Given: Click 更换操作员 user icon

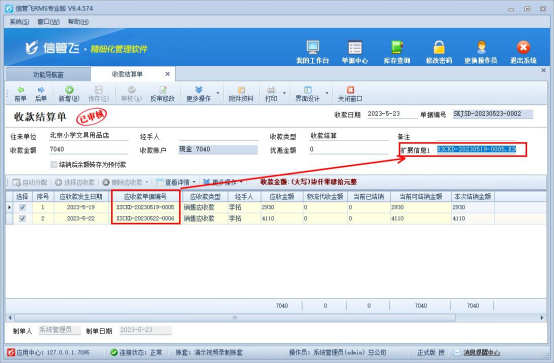Looking at the screenshot, I should point(481,48).
